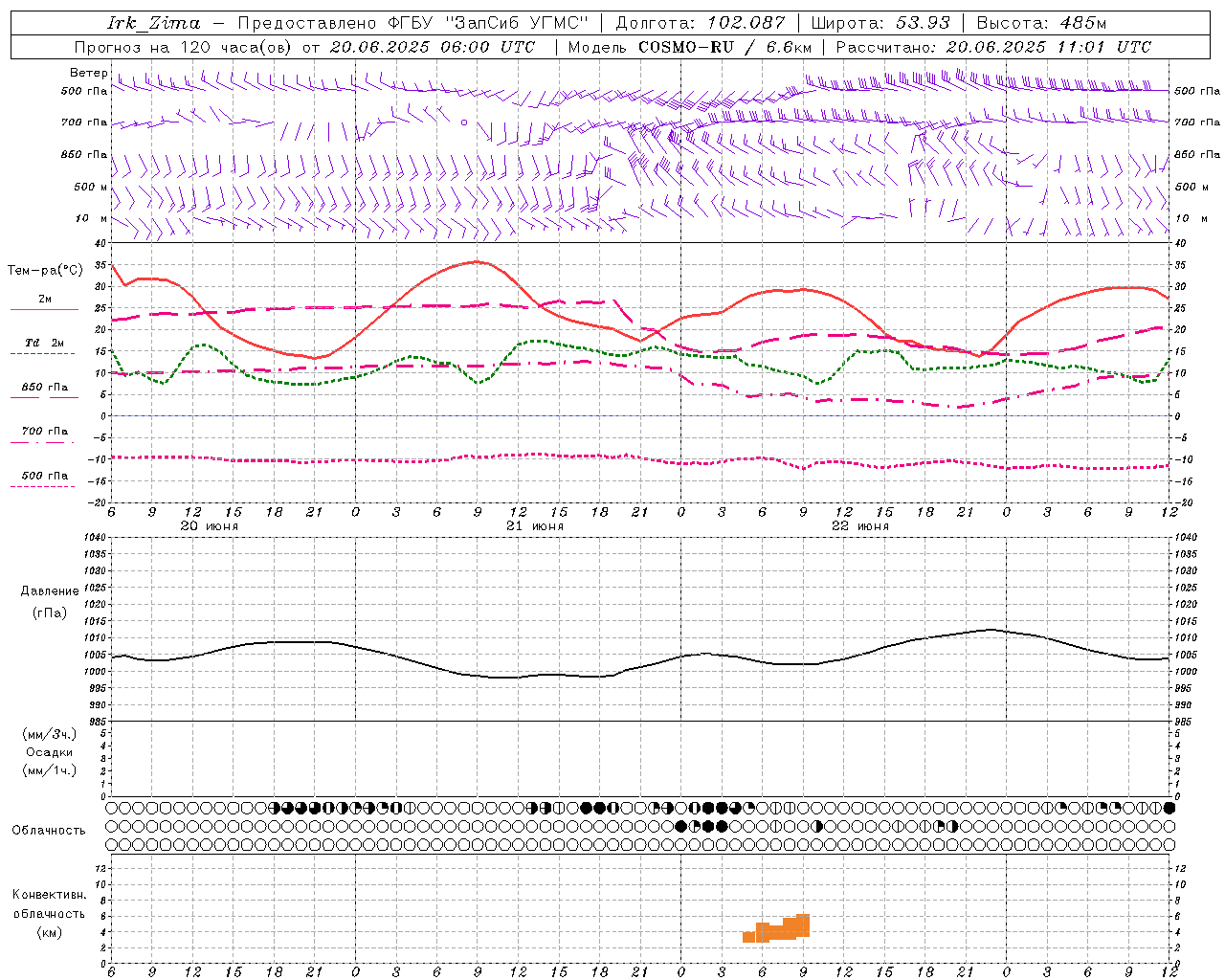The height and width of the screenshot is (980, 1225).
Task: Click the '(мм/3ч.)' precipitation unit label
Action: [x=50, y=735]
